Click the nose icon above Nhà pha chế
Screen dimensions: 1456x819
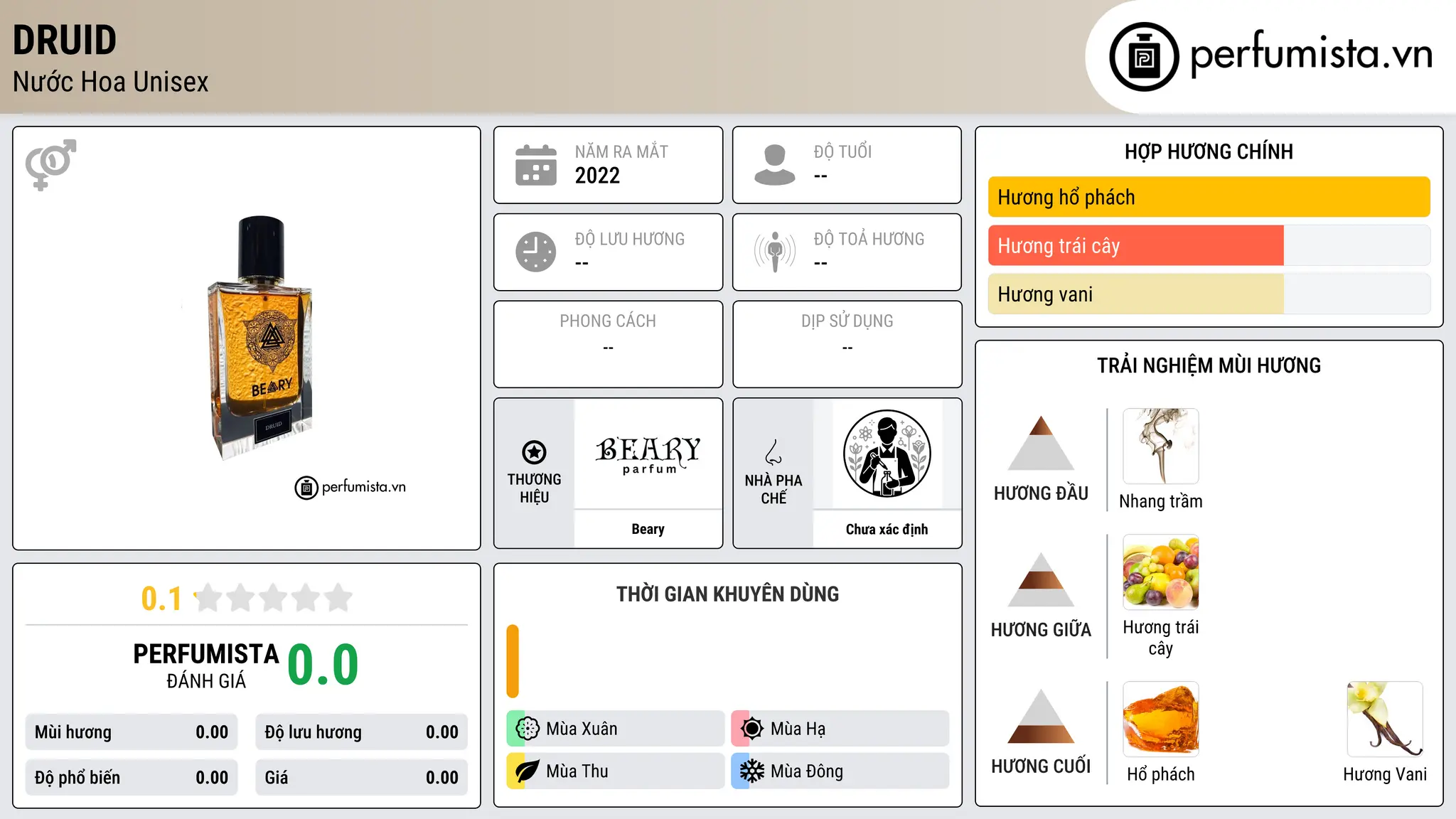[x=773, y=452]
